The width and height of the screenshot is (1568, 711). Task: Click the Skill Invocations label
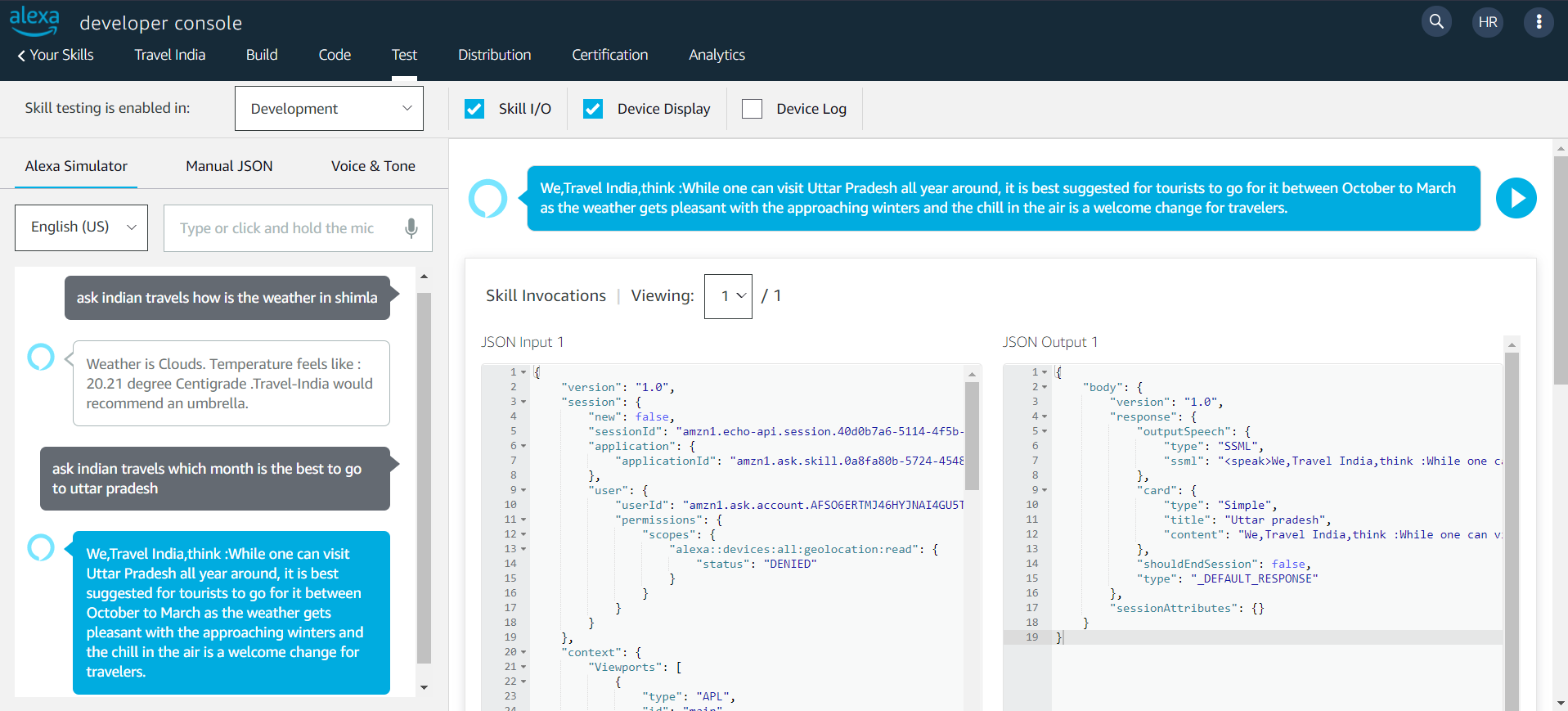546,295
